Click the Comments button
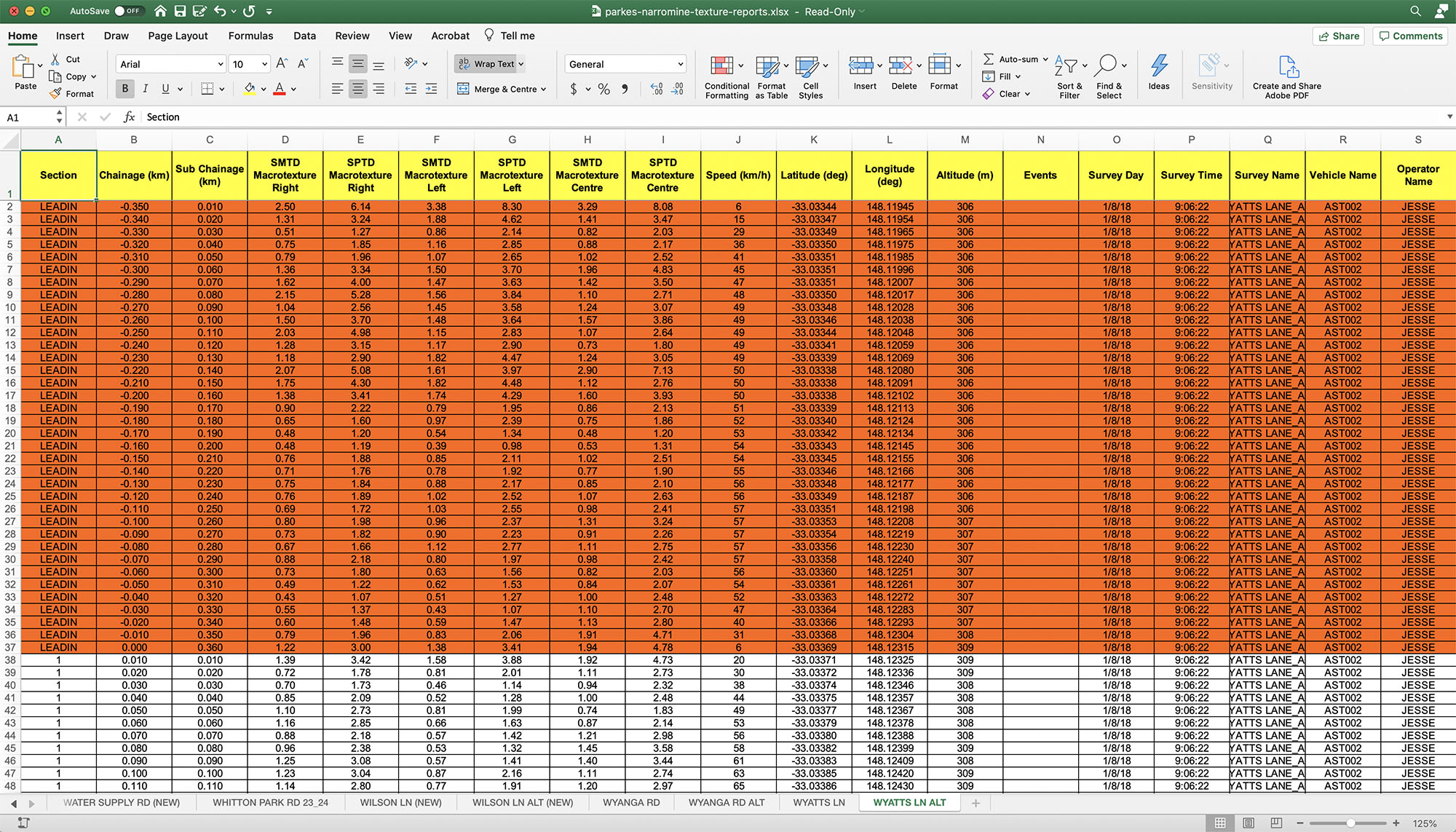 [x=1410, y=36]
